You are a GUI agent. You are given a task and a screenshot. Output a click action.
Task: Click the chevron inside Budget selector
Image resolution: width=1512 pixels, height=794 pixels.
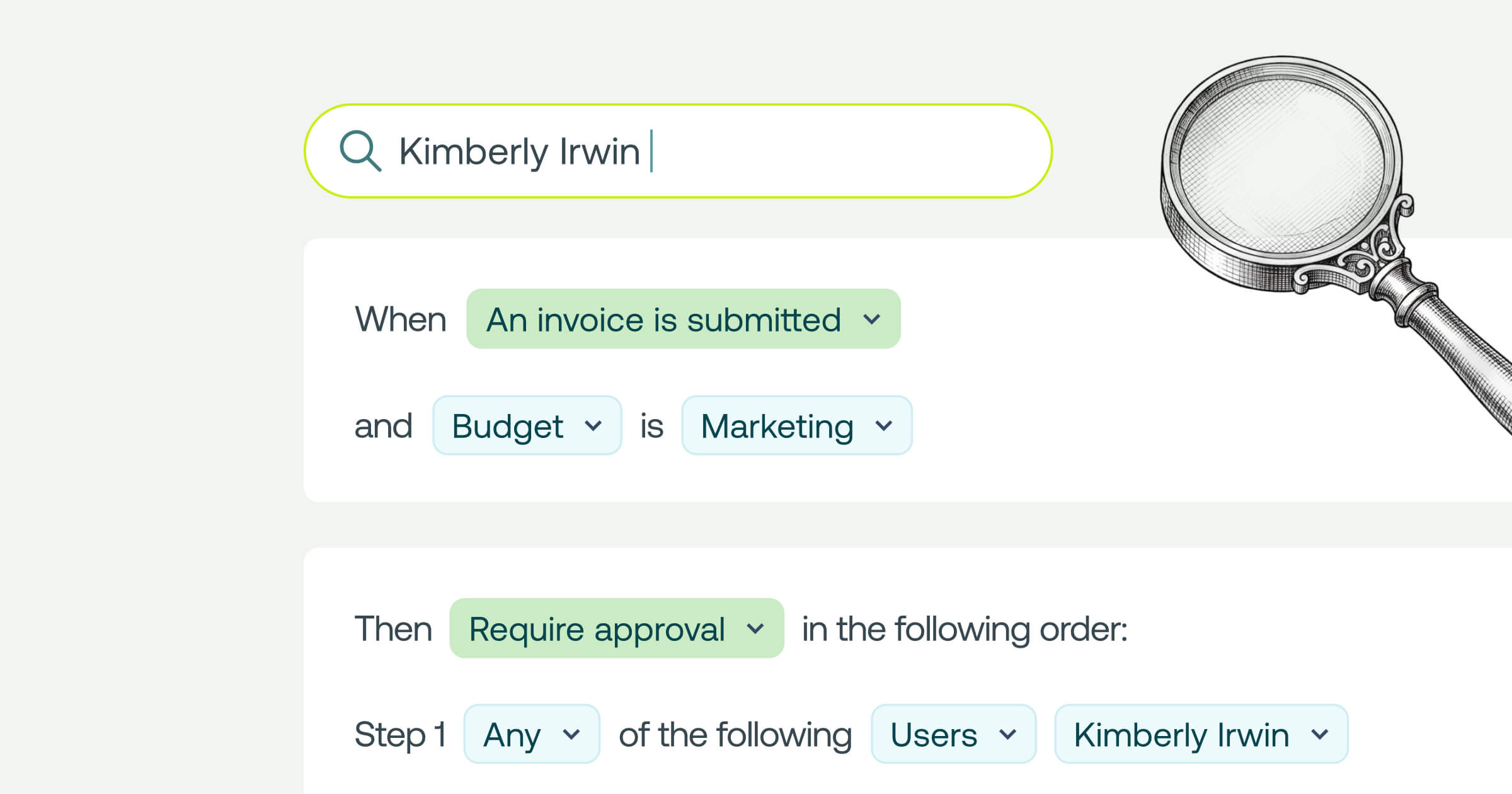(x=593, y=426)
